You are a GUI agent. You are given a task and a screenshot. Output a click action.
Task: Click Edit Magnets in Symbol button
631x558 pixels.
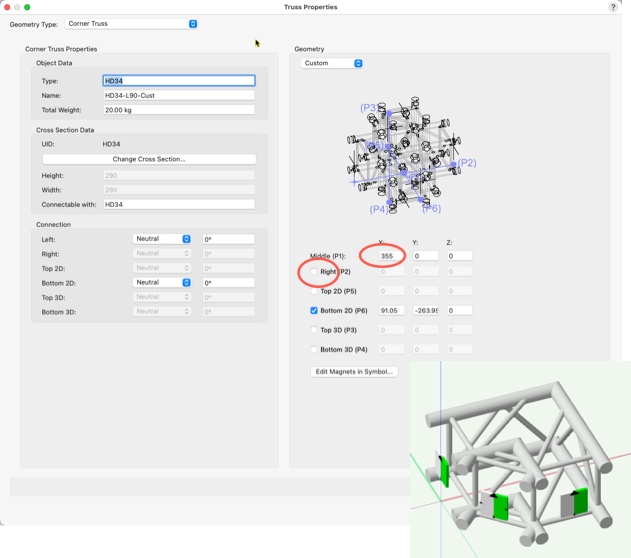point(355,372)
